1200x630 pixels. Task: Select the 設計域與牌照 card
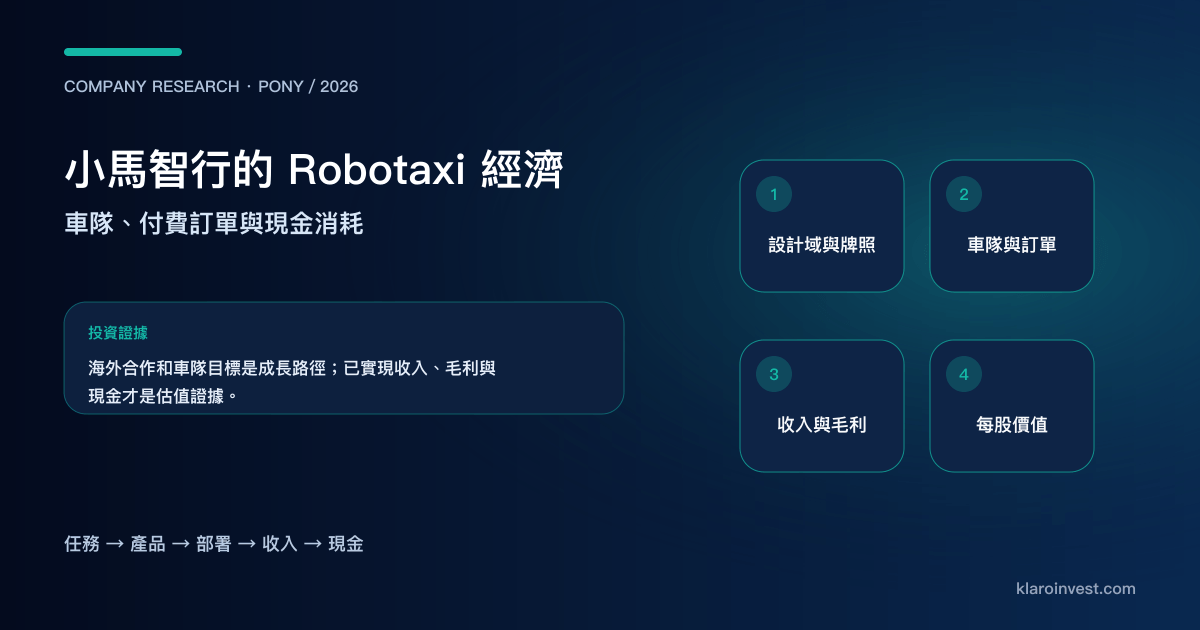pyautogui.click(x=822, y=226)
